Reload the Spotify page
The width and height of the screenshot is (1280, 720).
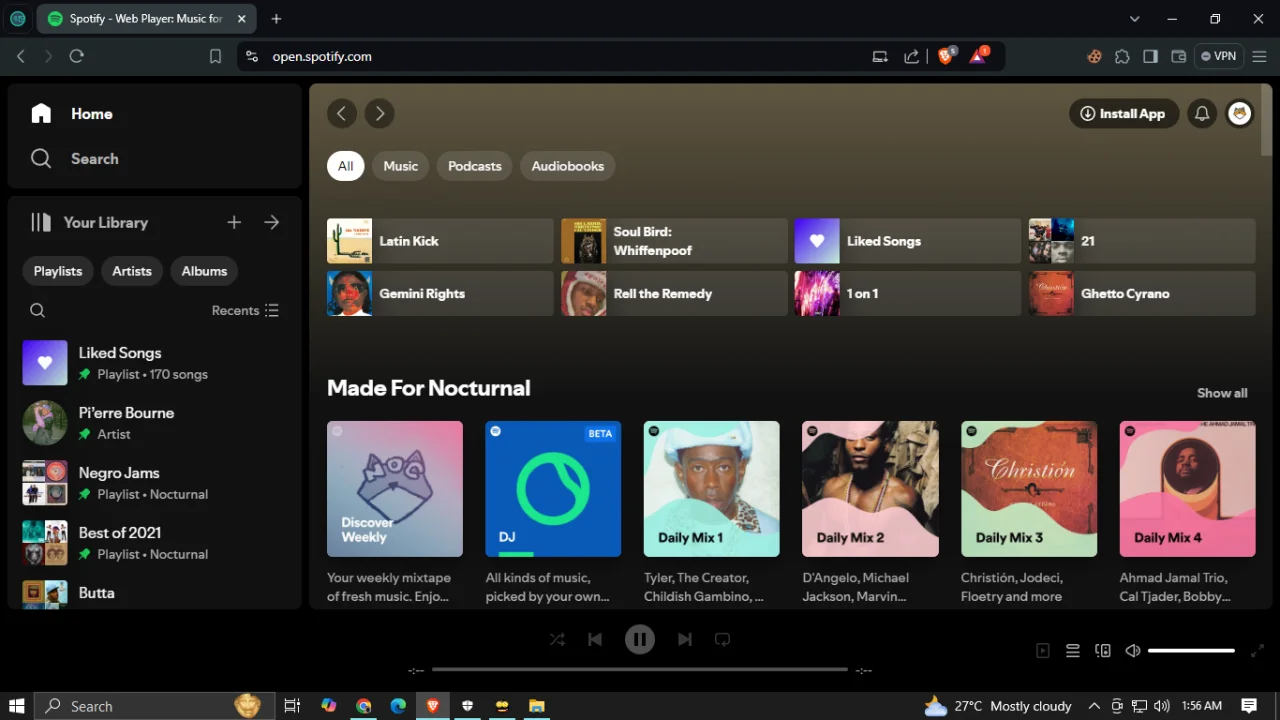[77, 57]
